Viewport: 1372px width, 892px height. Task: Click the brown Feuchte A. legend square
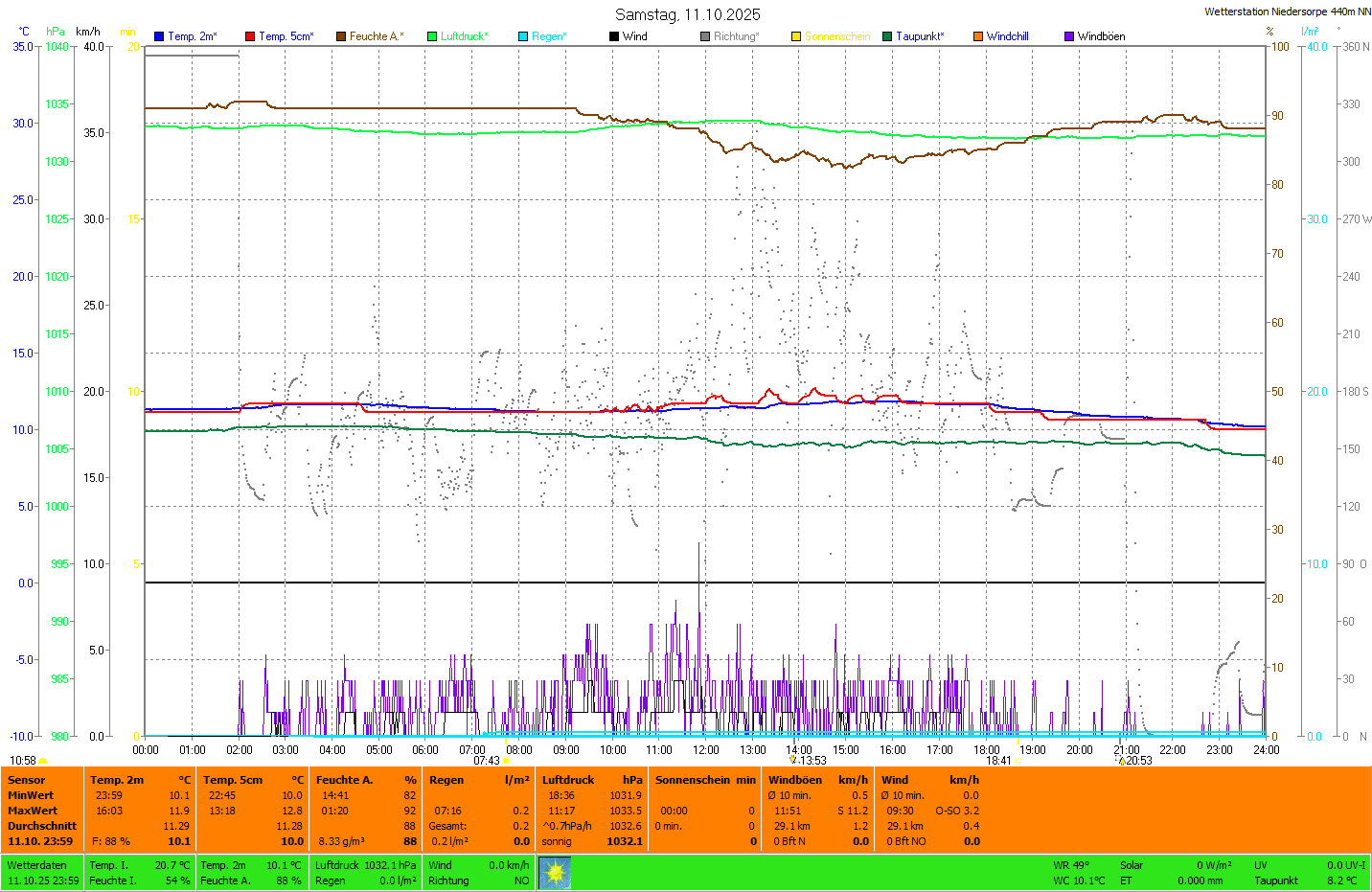point(341,36)
